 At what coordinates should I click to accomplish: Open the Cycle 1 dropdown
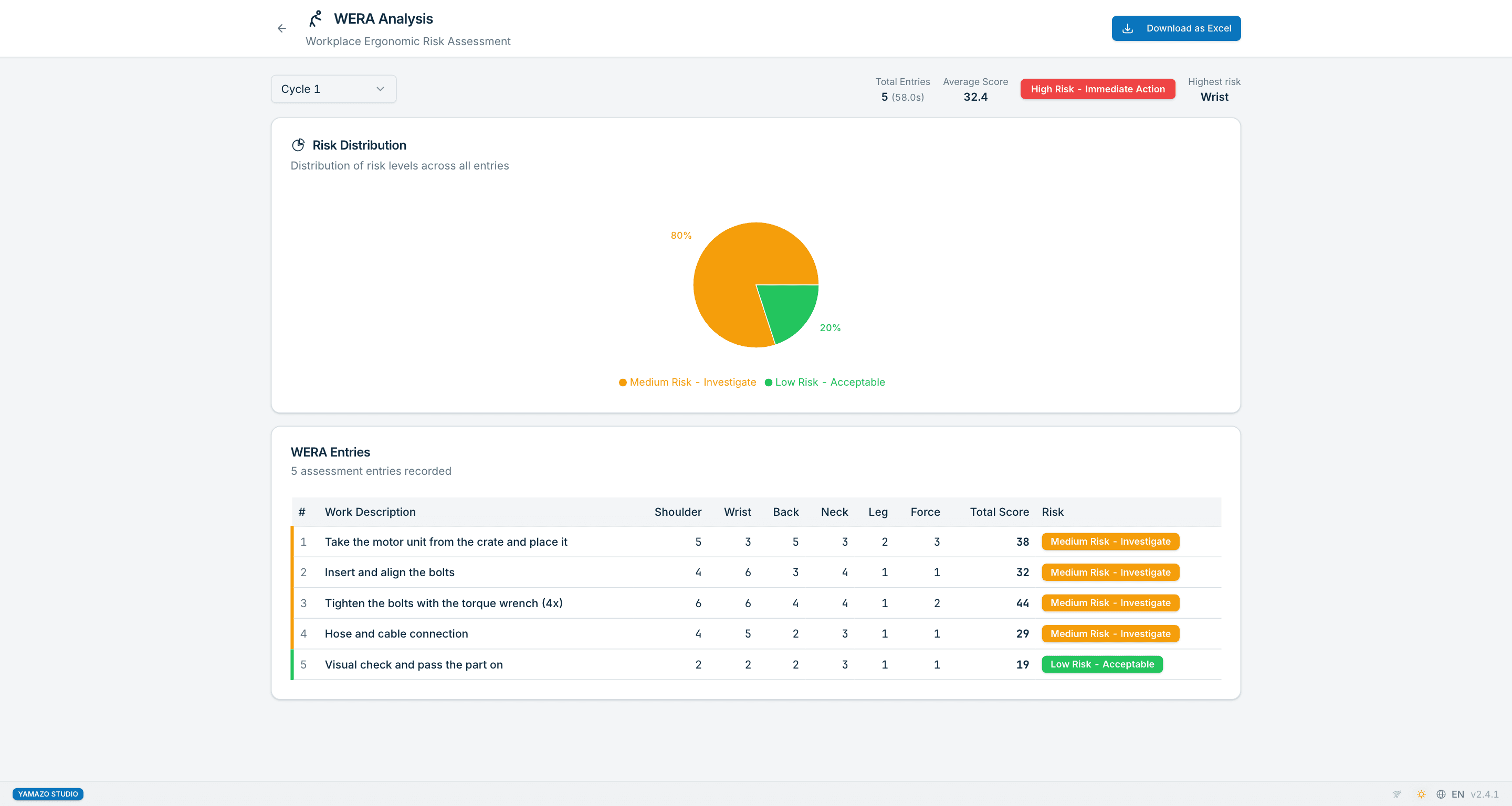click(333, 89)
